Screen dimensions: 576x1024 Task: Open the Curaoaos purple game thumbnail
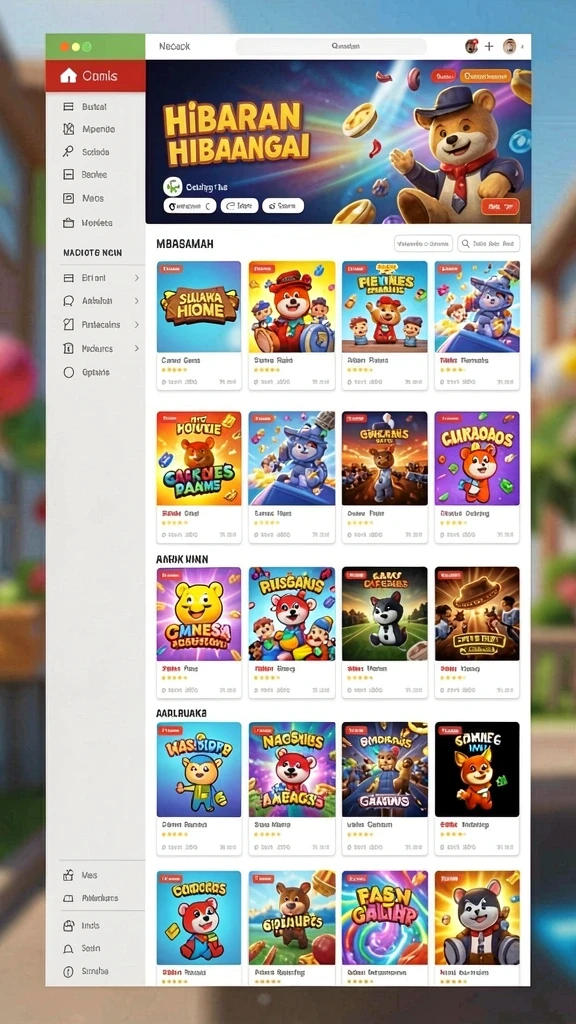point(477,458)
